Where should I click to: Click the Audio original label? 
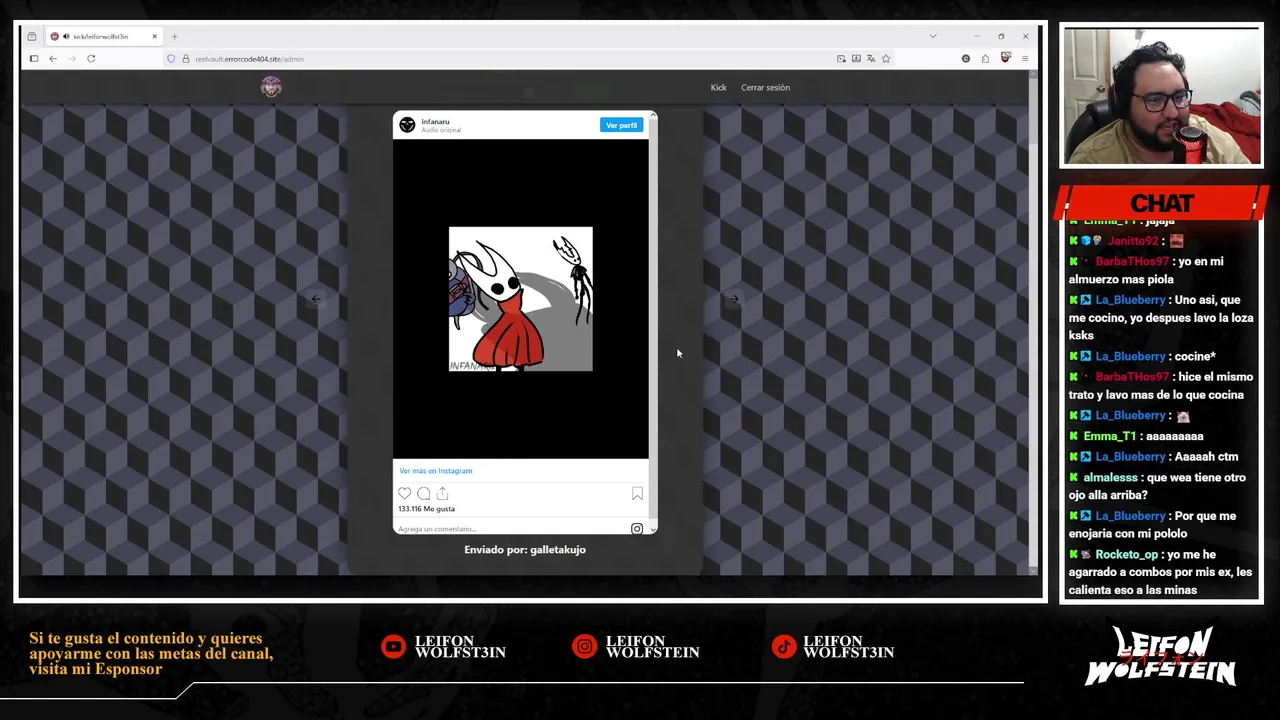pyautogui.click(x=441, y=130)
